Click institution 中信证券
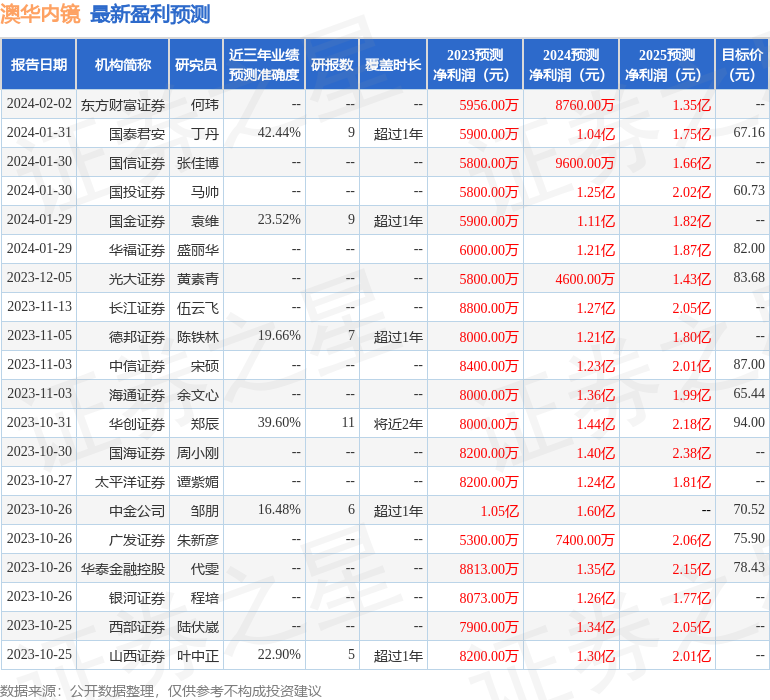The height and width of the screenshot is (700, 770). (x=137, y=366)
